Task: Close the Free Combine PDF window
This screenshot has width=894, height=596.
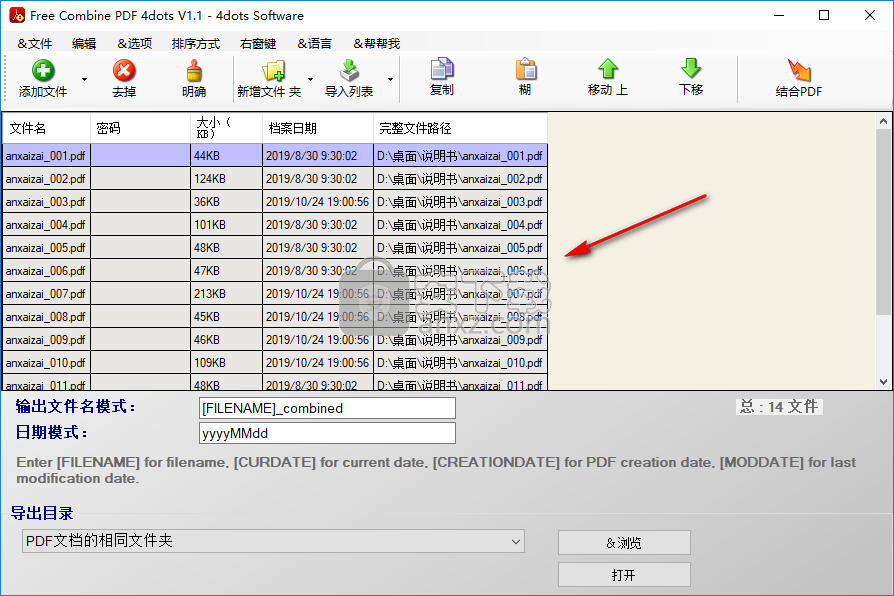Action: click(x=869, y=15)
